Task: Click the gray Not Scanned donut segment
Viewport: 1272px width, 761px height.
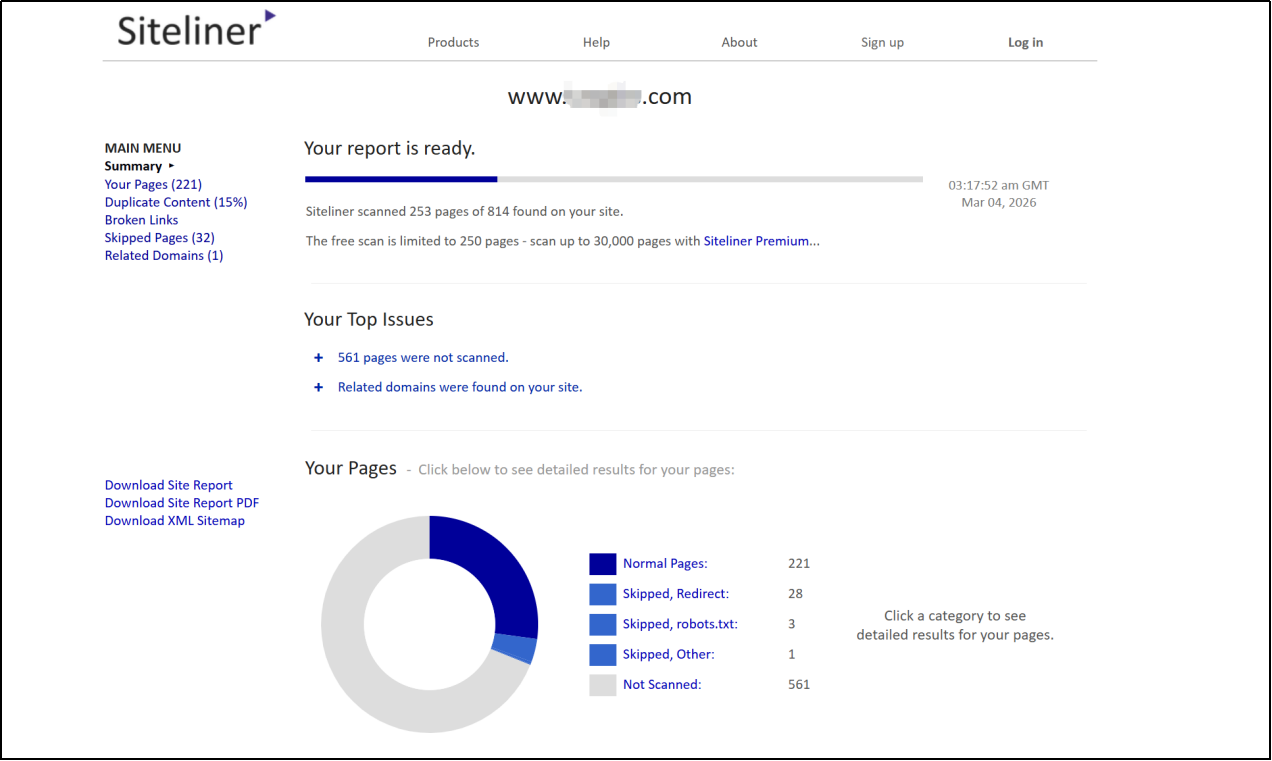Action: click(360, 680)
